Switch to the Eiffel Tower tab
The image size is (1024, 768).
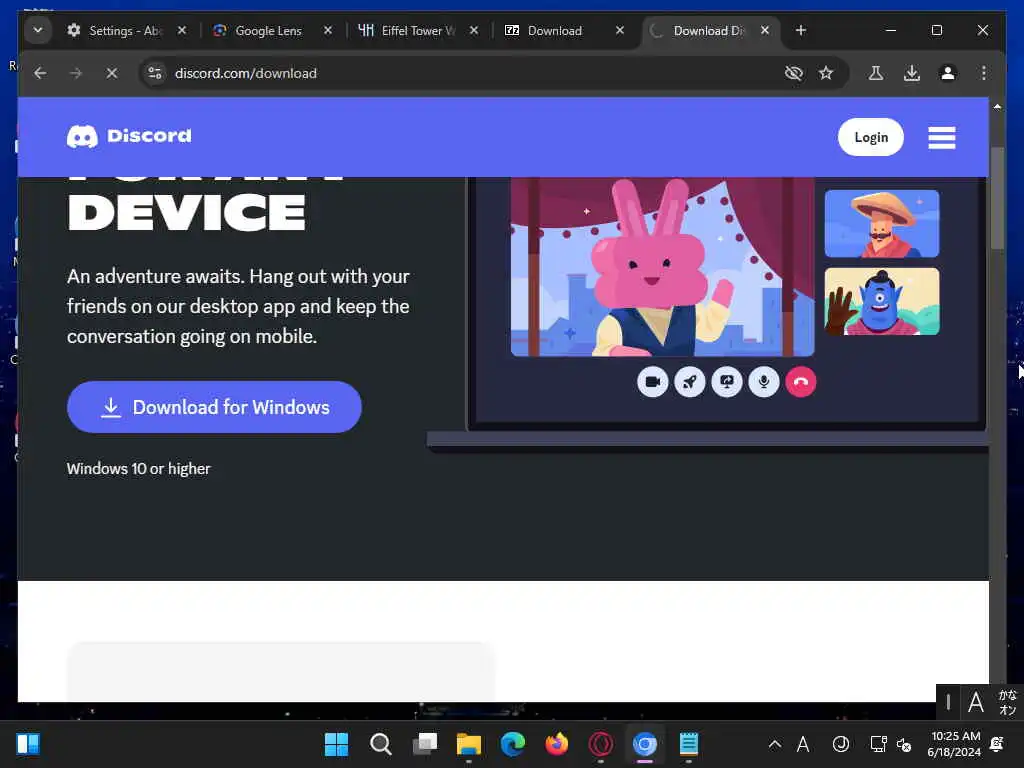419,31
